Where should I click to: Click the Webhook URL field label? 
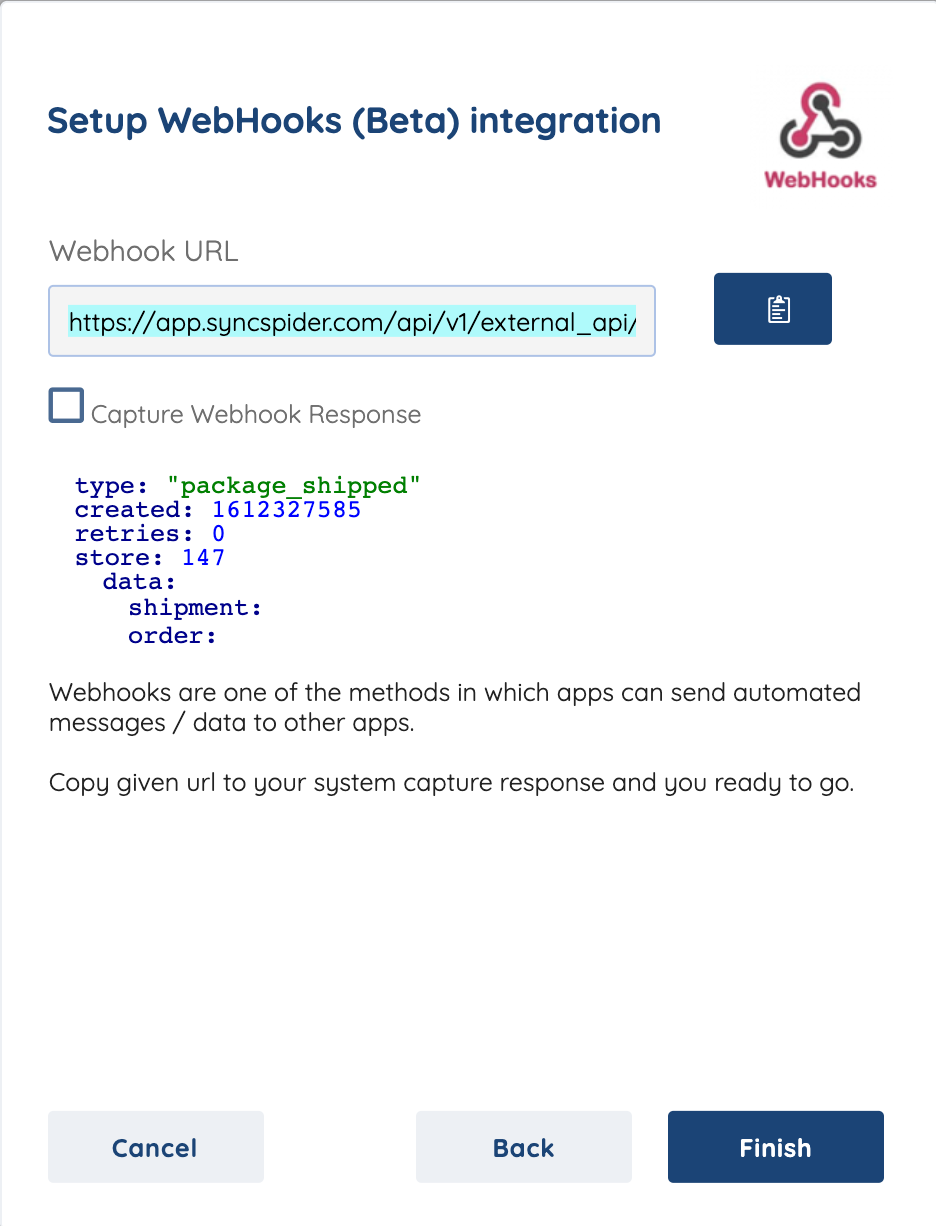144,251
